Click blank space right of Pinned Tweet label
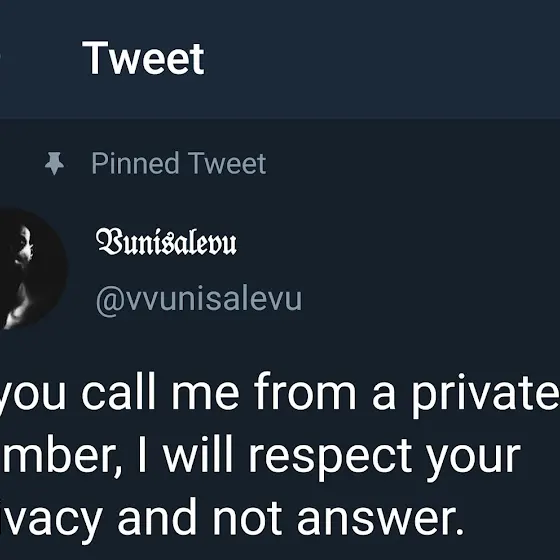Viewport: 560px width, 560px height. click(x=411, y=163)
